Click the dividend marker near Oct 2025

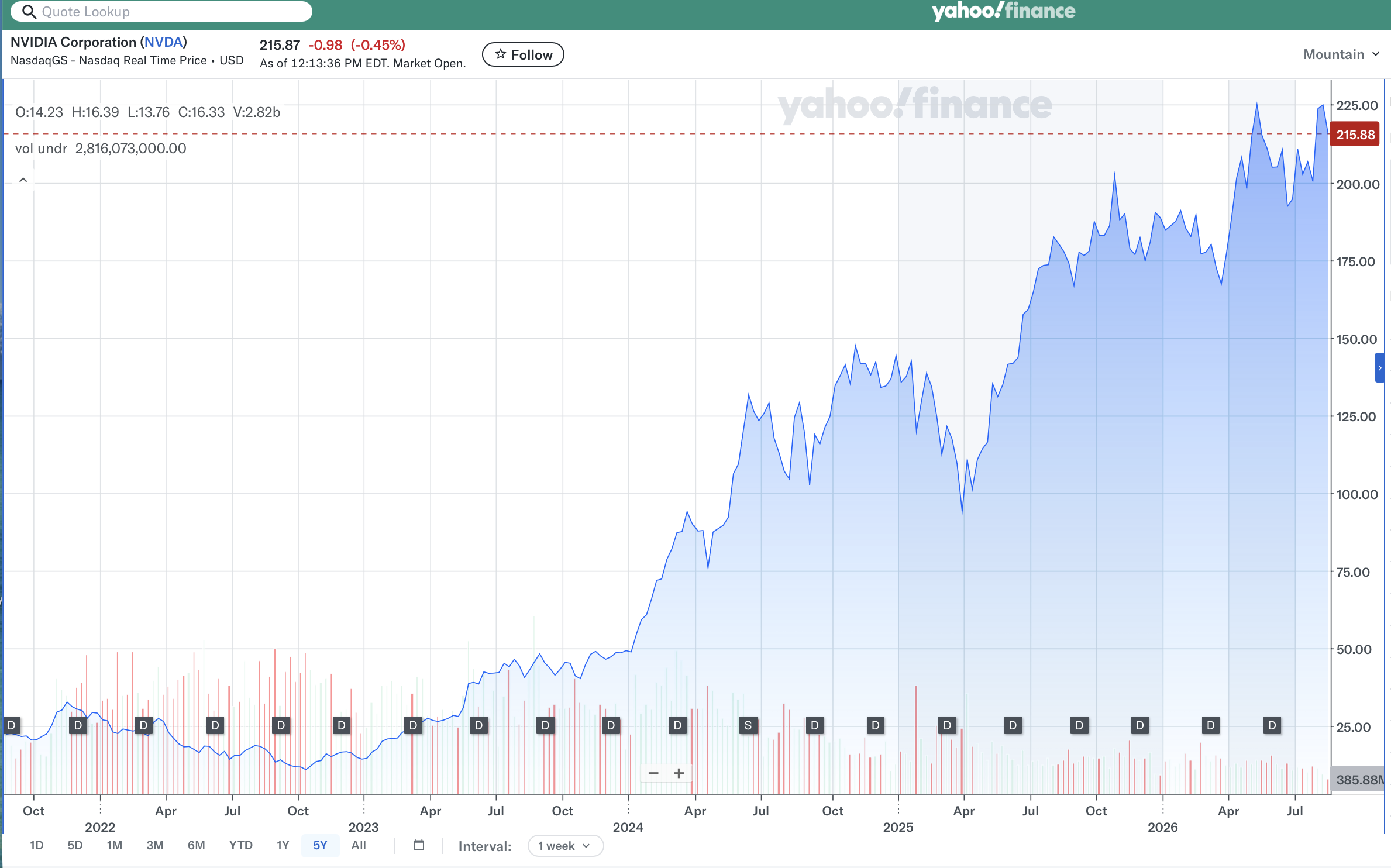tap(1079, 726)
